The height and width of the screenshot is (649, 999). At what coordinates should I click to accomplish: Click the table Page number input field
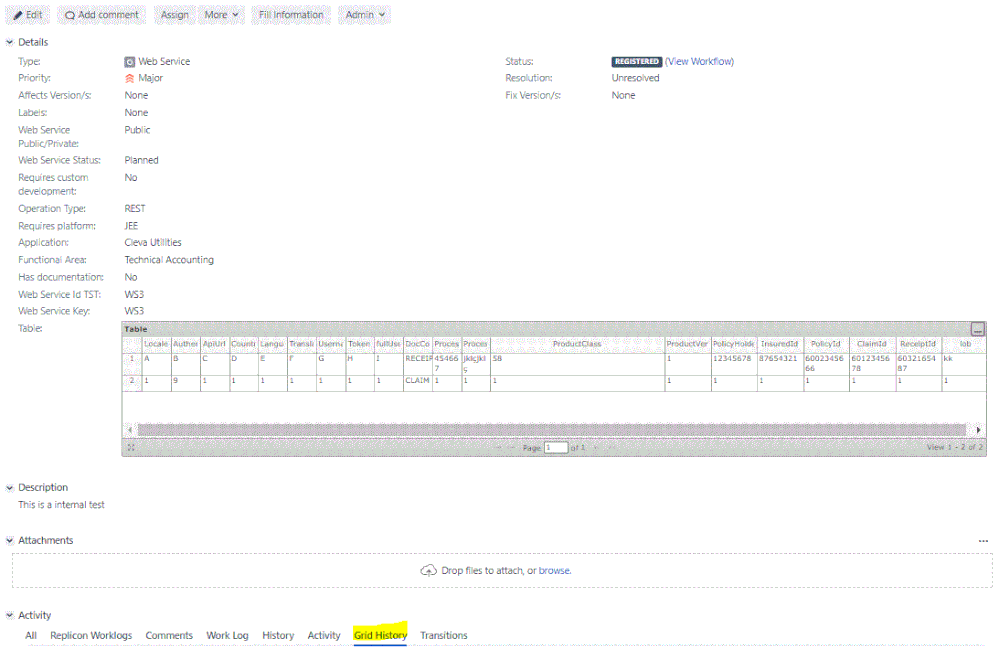tap(556, 448)
